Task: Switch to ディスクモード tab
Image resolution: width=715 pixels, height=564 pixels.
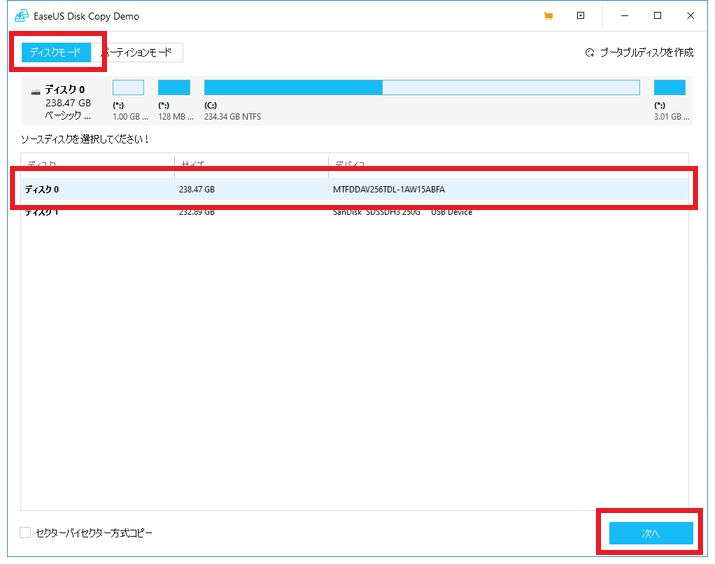Action: click(56, 52)
